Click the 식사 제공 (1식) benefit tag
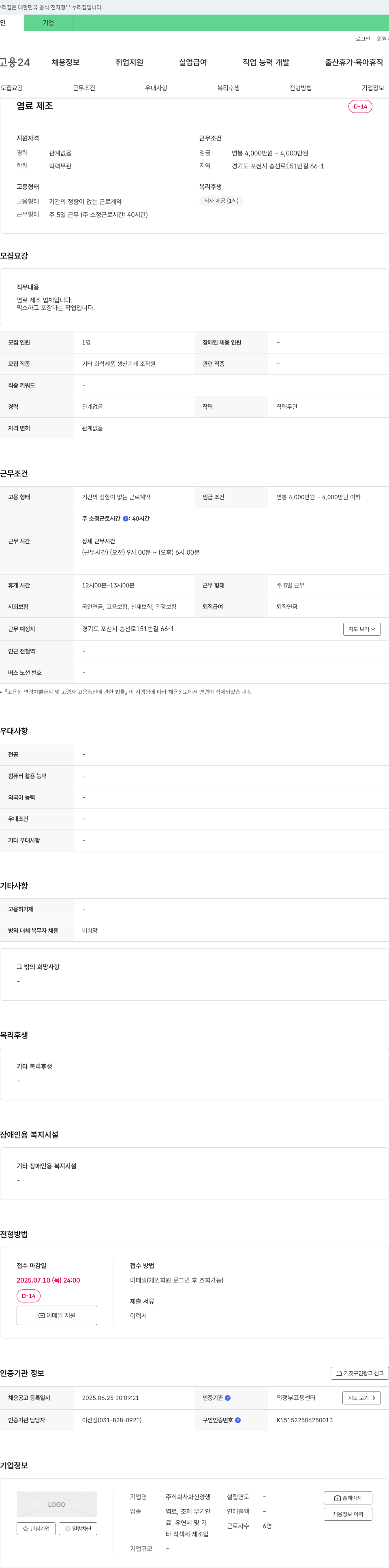The height and width of the screenshot is (1568, 389). point(222,201)
